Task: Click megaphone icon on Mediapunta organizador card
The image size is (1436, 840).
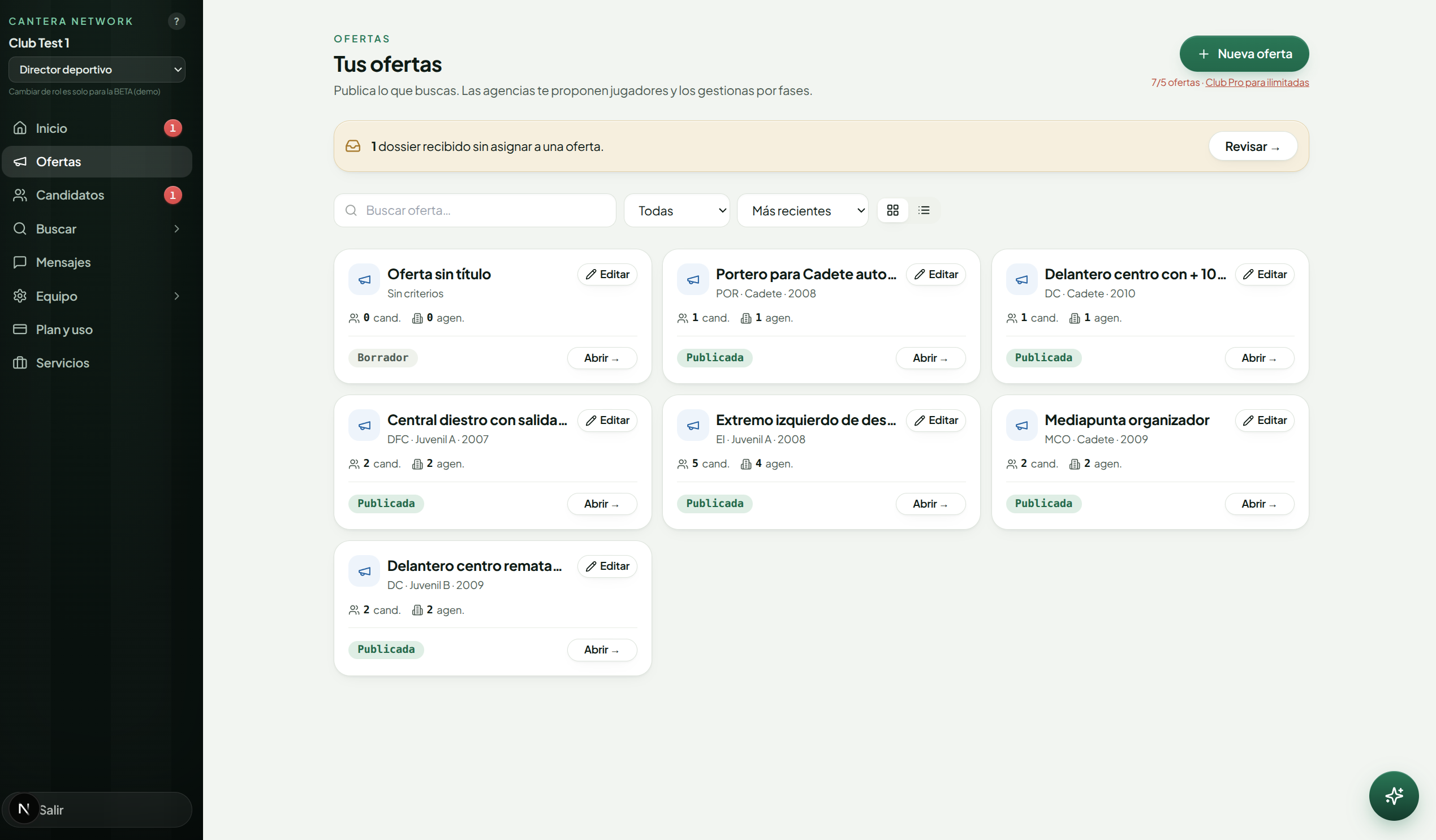Action: coord(1021,425)
